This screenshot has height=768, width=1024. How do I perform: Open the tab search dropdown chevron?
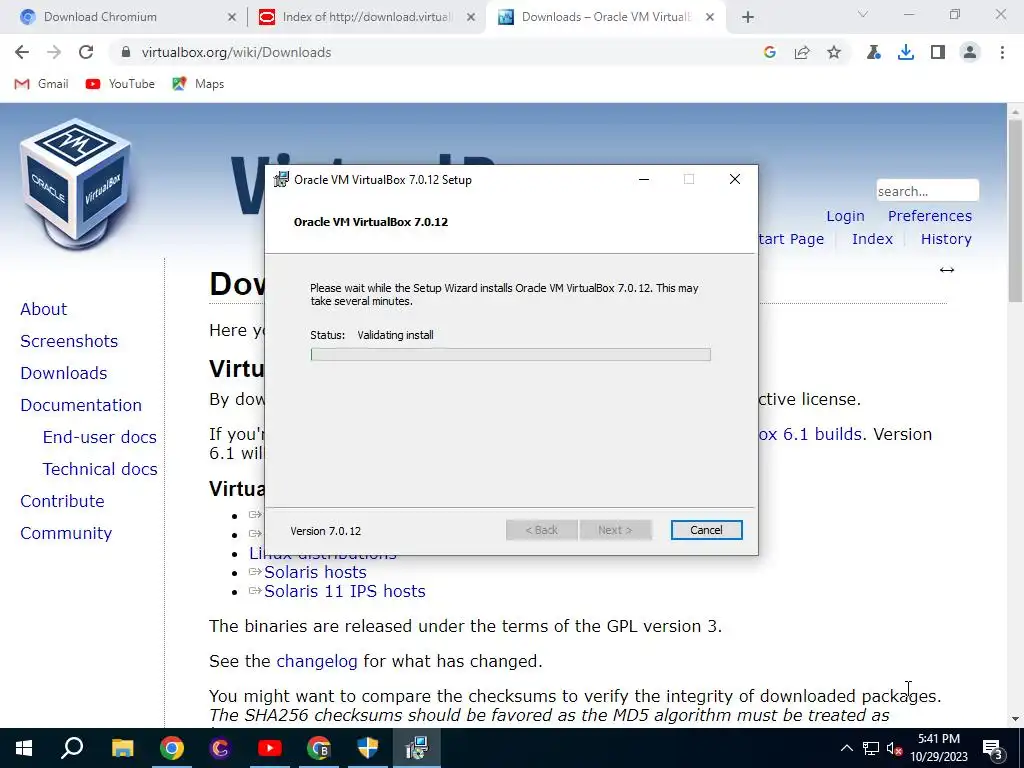coord(863,14)
